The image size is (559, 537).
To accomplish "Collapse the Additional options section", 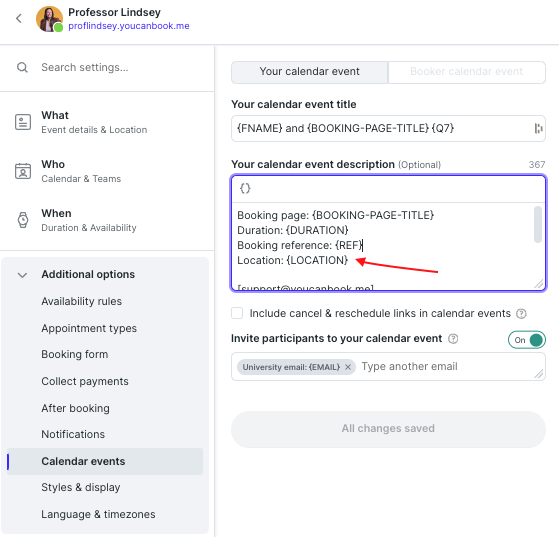I will (x=22, y=275).
